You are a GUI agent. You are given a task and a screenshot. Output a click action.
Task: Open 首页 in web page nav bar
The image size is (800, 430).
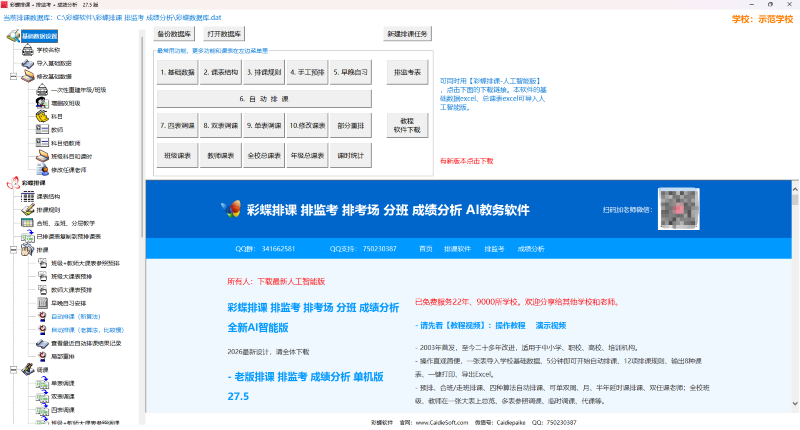click(426, 249)
